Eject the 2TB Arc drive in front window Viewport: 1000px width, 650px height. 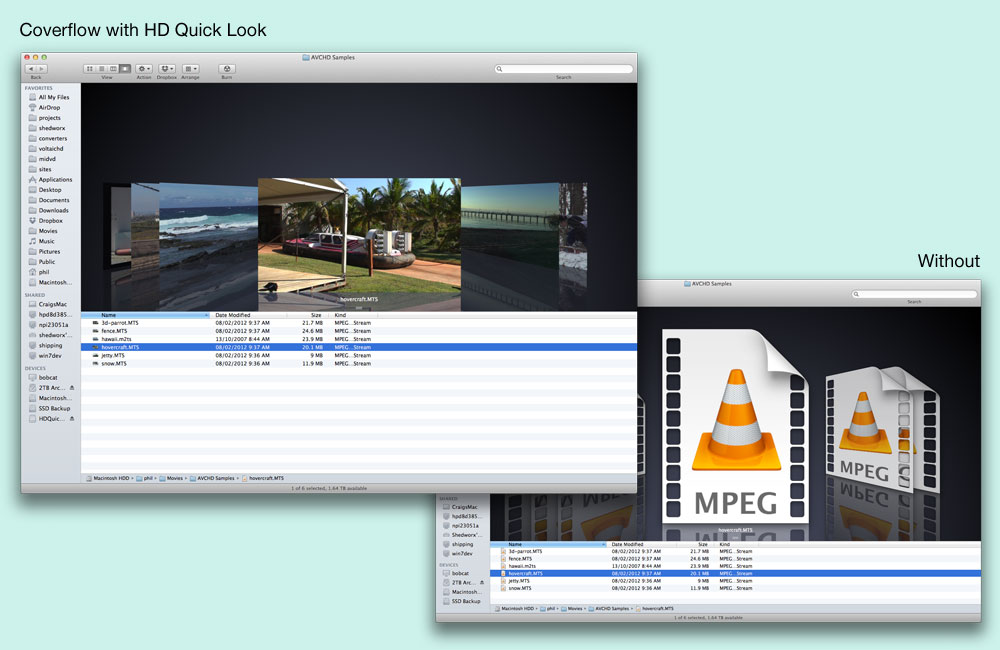[x=72, y=388]
